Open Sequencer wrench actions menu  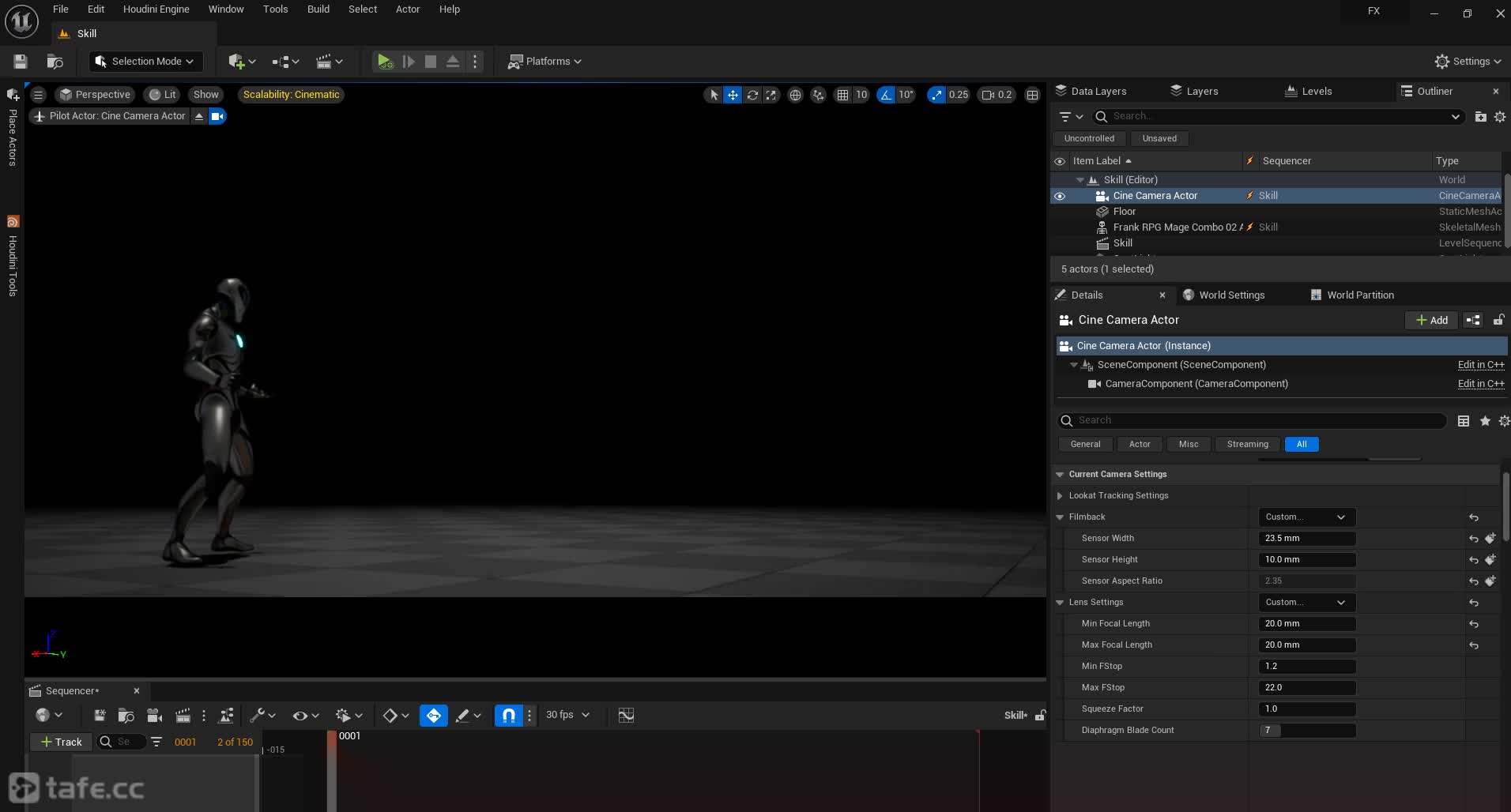[x=262, y=716]
